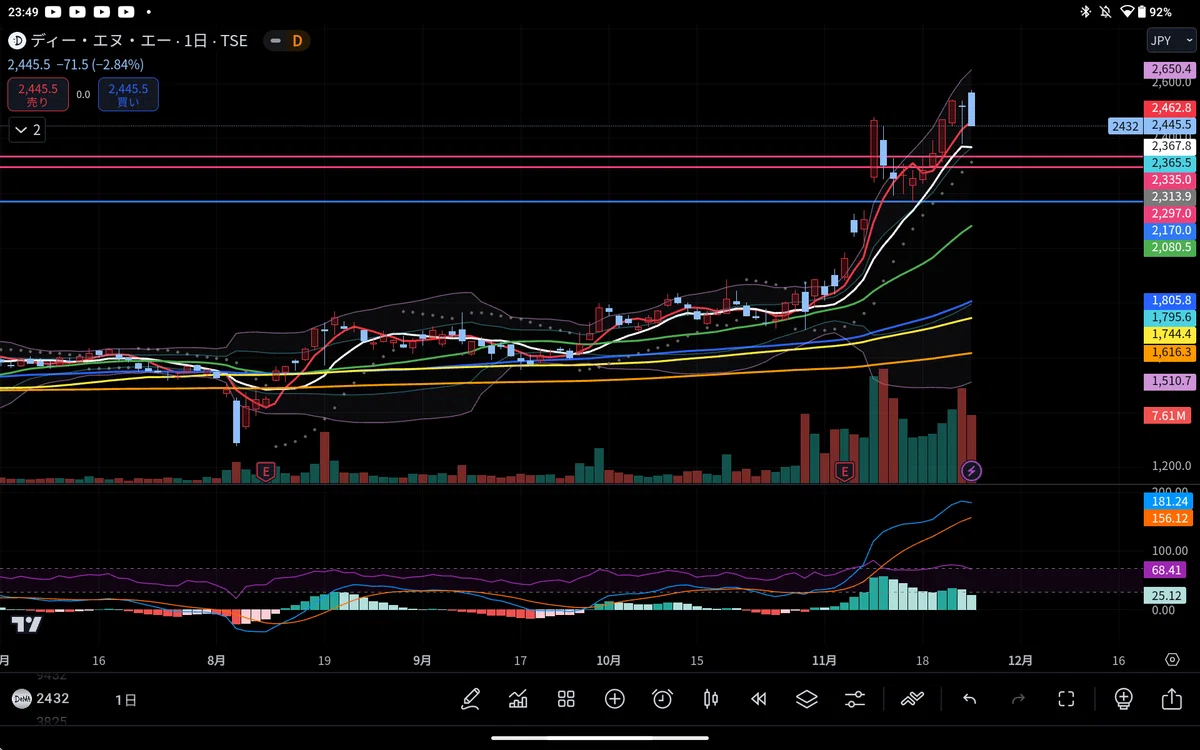Tap the 2,650.4 price label
This screenshot has height=750, width=1200.
coord(1170,70)
